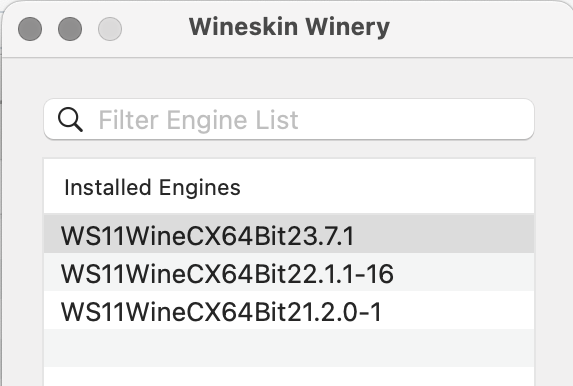The height and width of the screenshot is (386, 573).
Task: Select engine WS11WineCX64Bit21.2.0-1
Action: click(289, 310)
